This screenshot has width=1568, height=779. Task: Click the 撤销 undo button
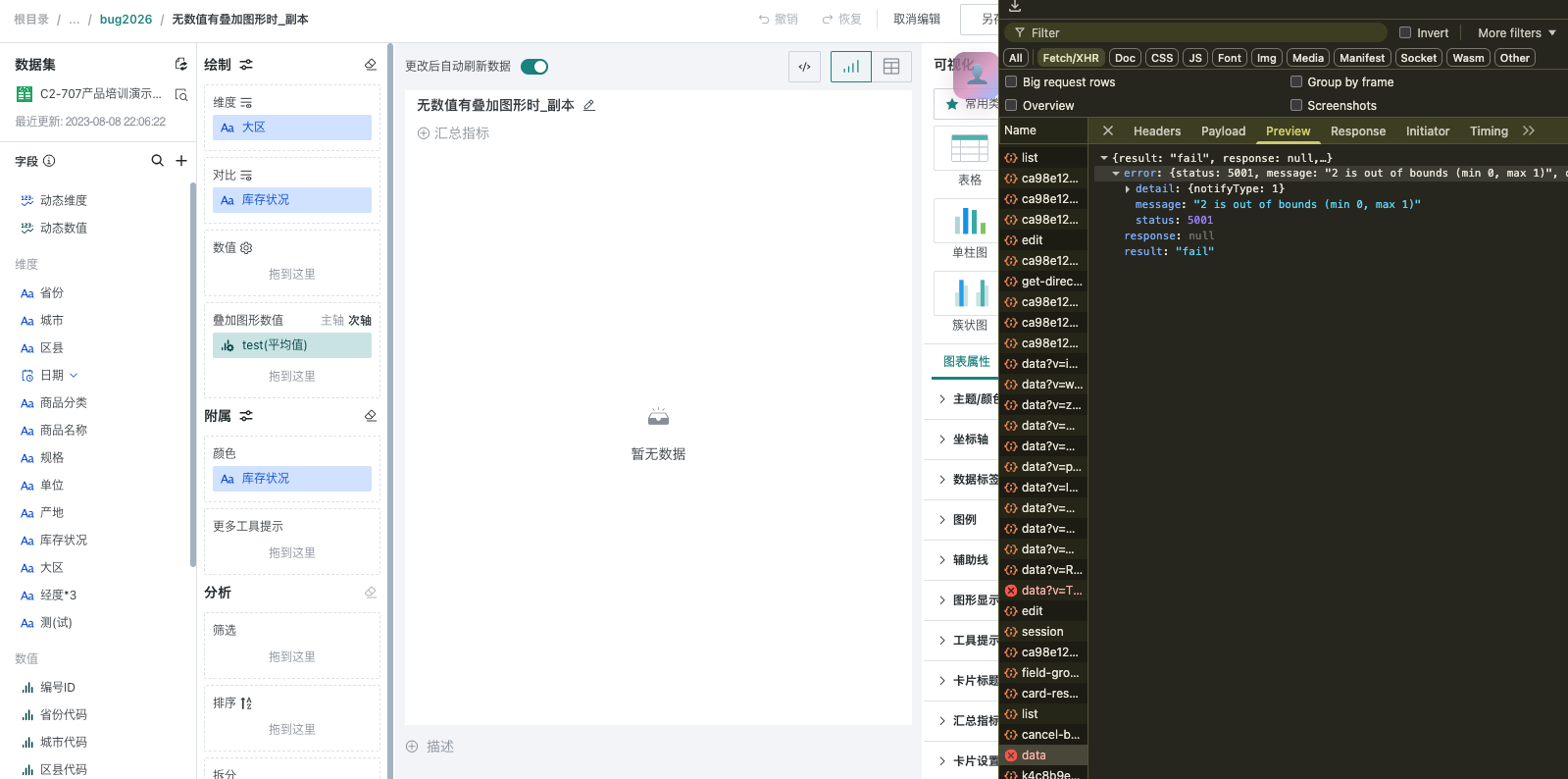point(779,20)
